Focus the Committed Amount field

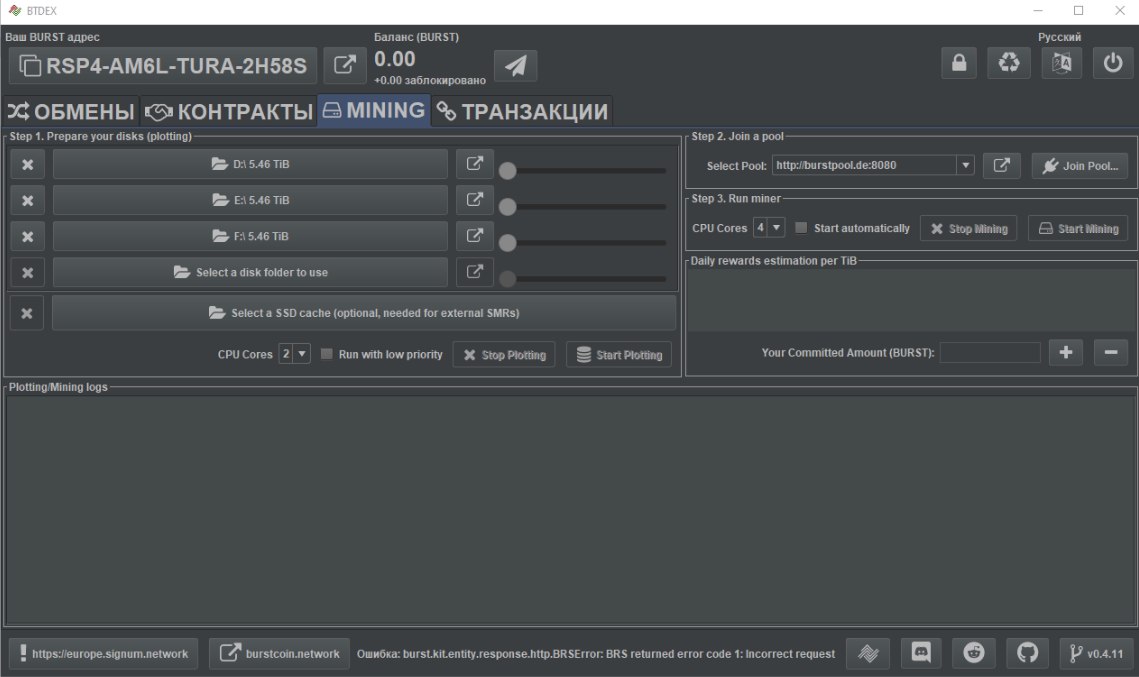(990, 352)
